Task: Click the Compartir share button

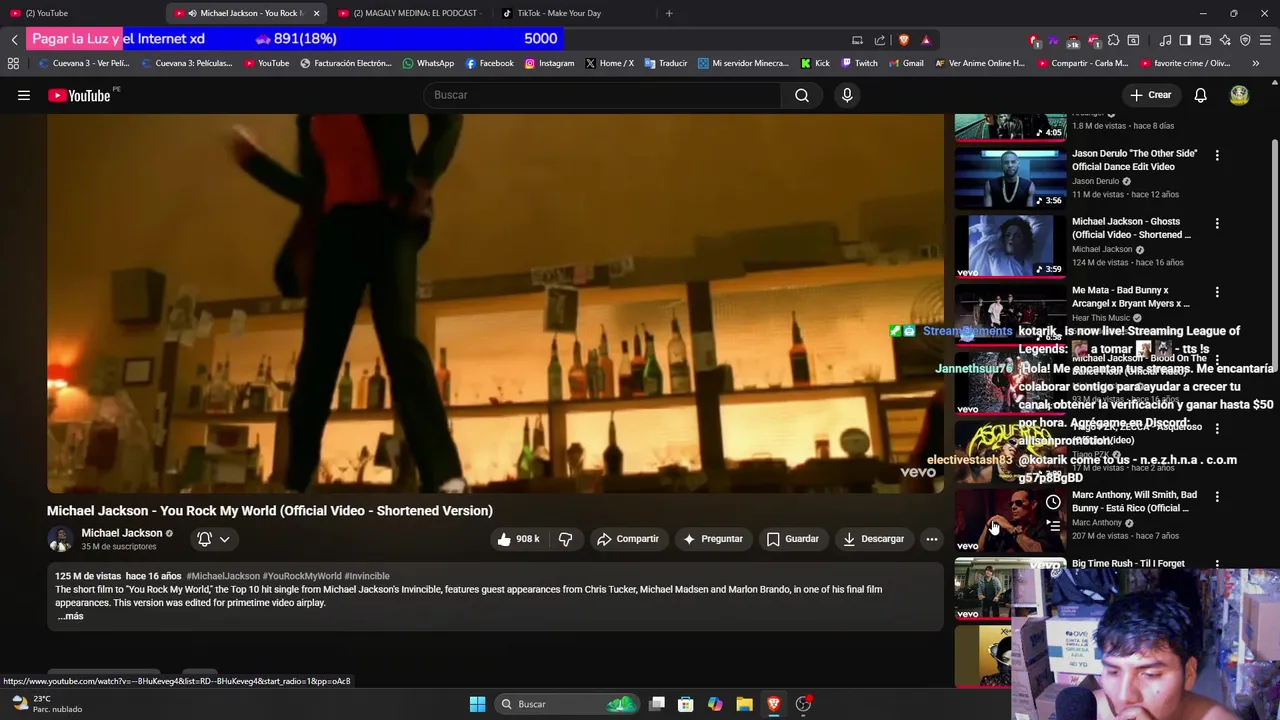Action: [627, 539]
